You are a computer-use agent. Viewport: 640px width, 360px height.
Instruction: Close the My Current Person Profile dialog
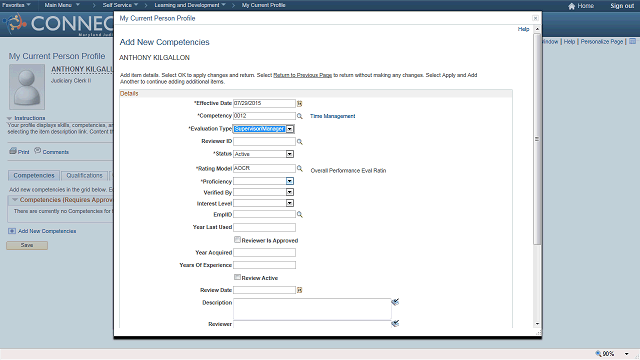[x=535, y=18]
